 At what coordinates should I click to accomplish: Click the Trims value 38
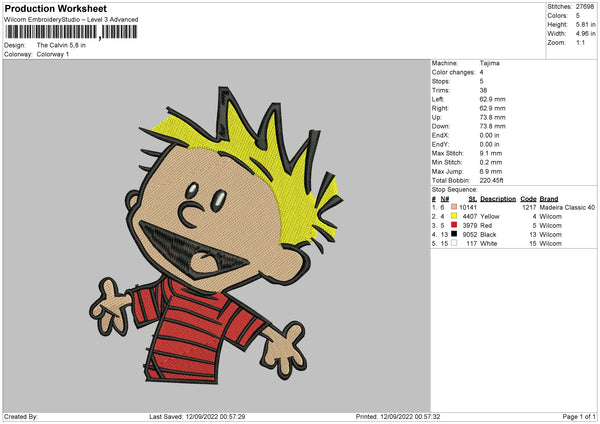[483, 90]
